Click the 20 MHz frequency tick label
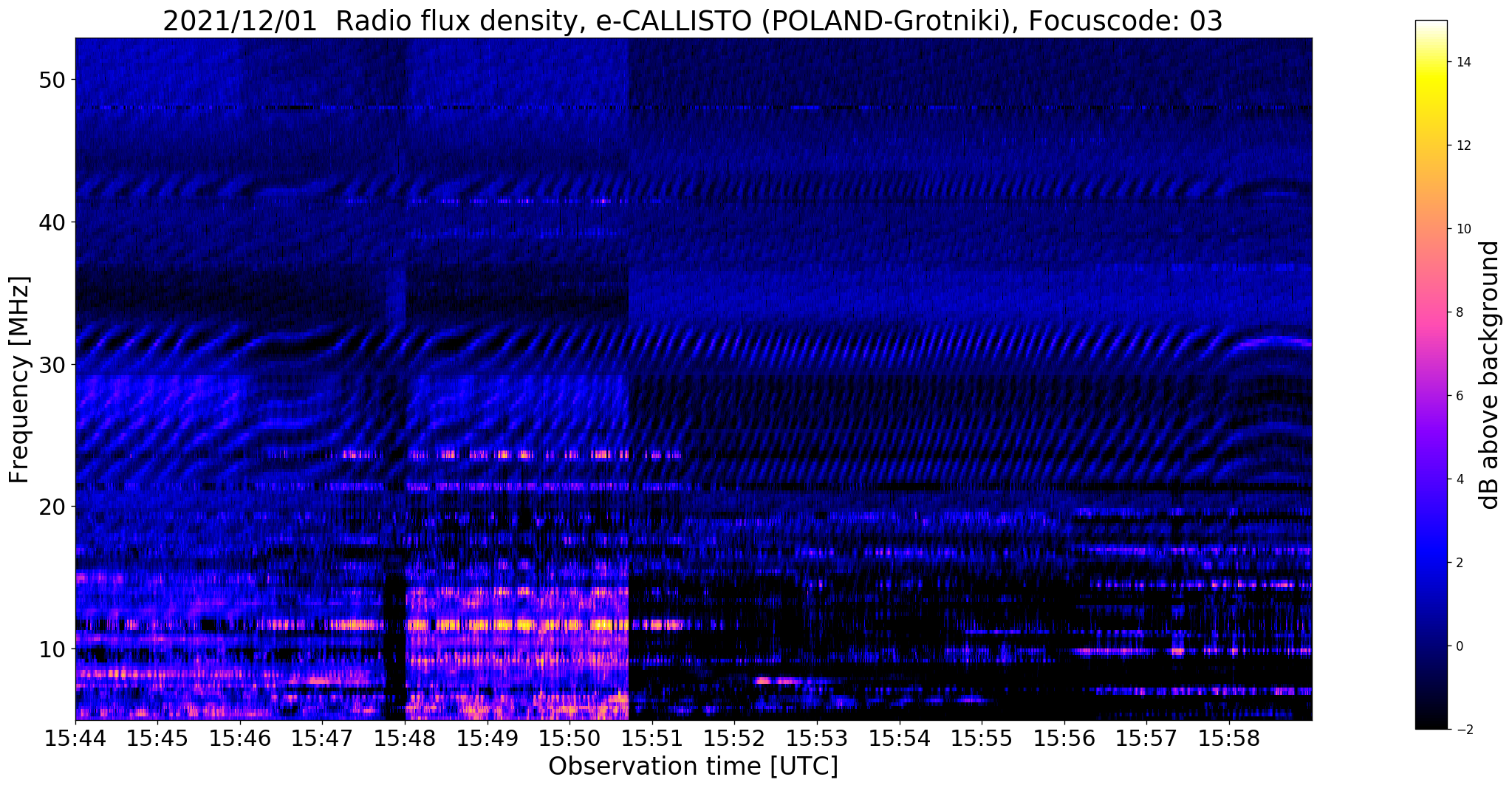The height and width of the screenshot is (788, 1512). [x=51, y=507]
